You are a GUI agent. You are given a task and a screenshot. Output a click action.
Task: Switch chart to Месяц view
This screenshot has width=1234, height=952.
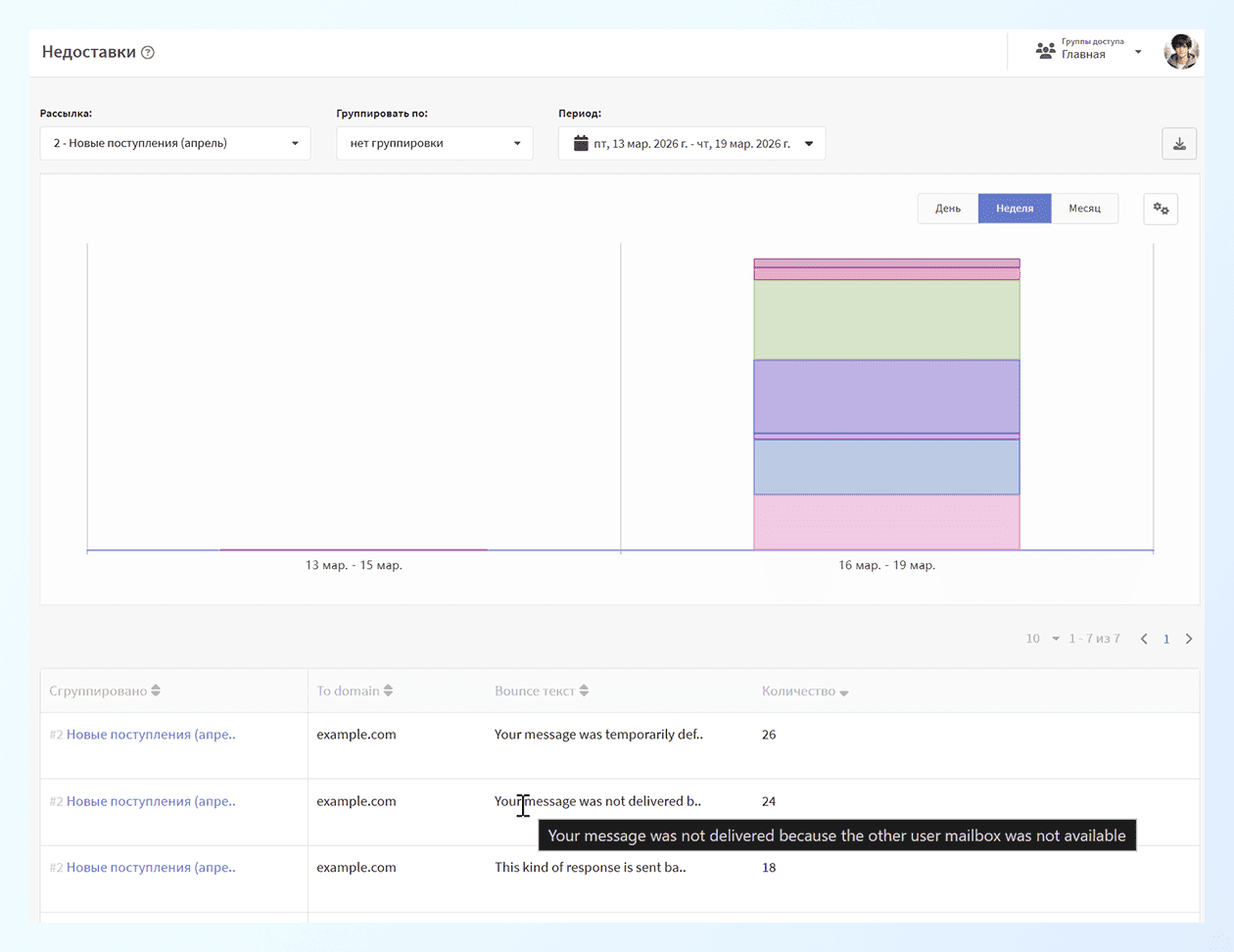pyautogui.click(x=1084, y=209)
